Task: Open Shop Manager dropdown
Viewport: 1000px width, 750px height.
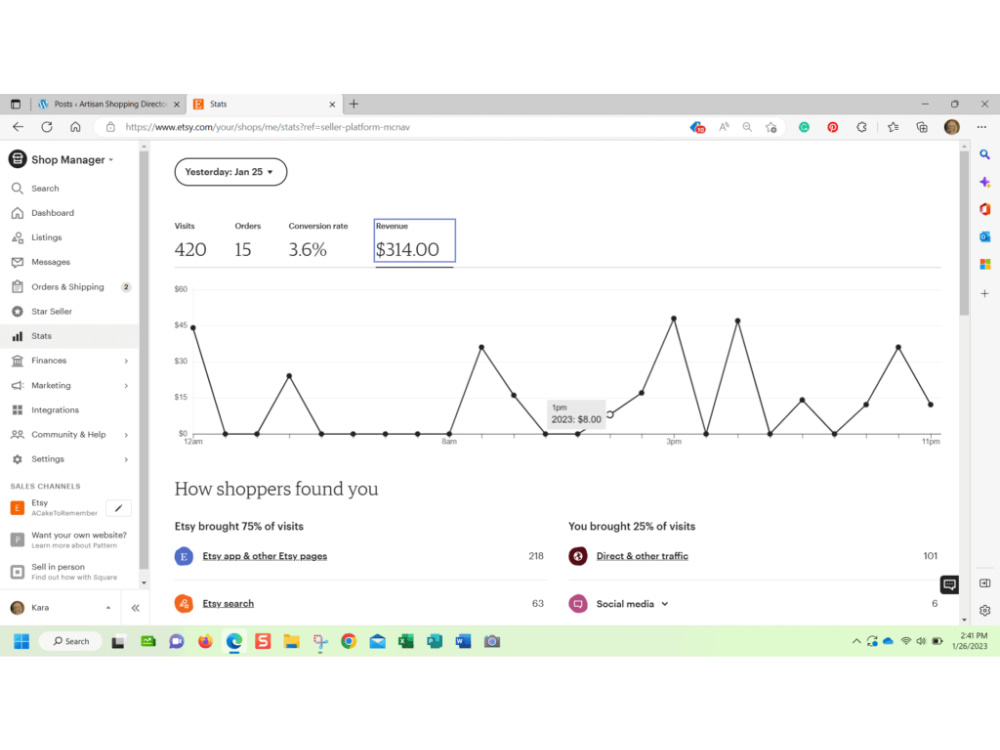Action: tap(62, 159)
